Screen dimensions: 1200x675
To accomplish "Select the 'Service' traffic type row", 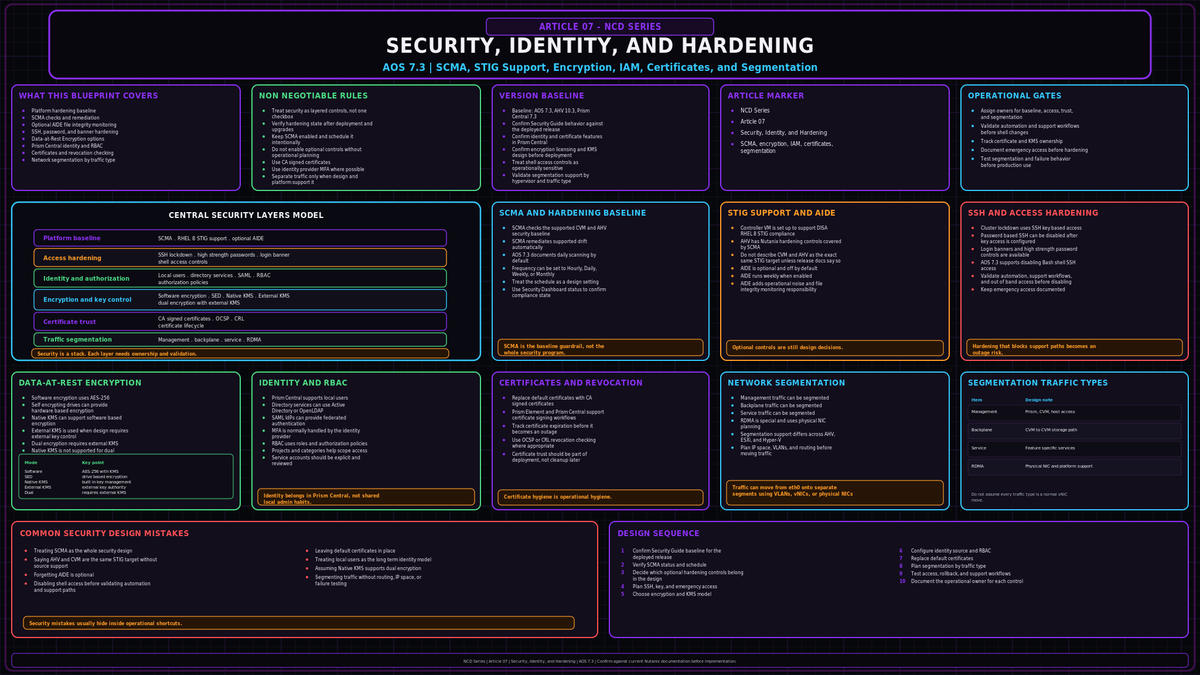I will tap(1075, 448).
